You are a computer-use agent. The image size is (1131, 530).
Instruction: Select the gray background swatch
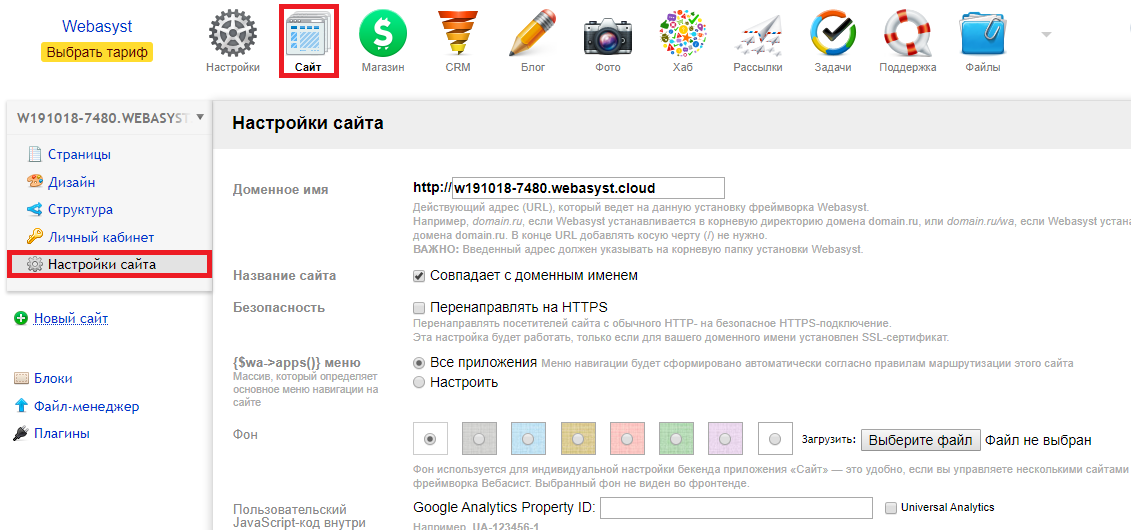(479, 439)
